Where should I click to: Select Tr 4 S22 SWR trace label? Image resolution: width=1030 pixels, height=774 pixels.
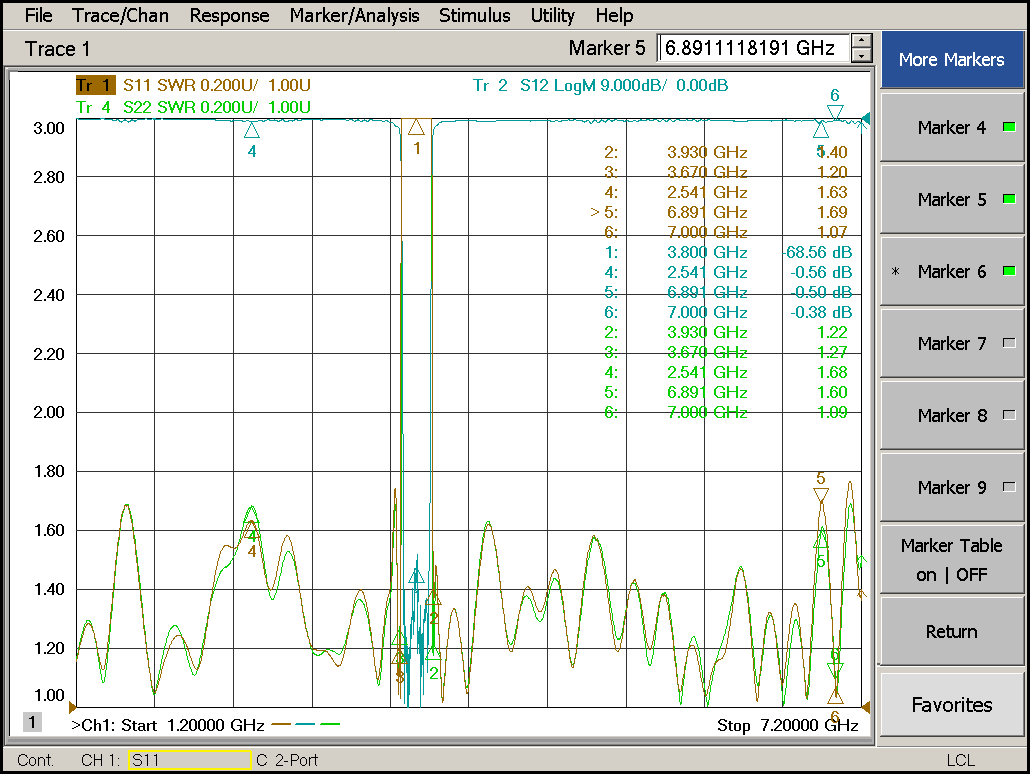(x=193, y=106)
